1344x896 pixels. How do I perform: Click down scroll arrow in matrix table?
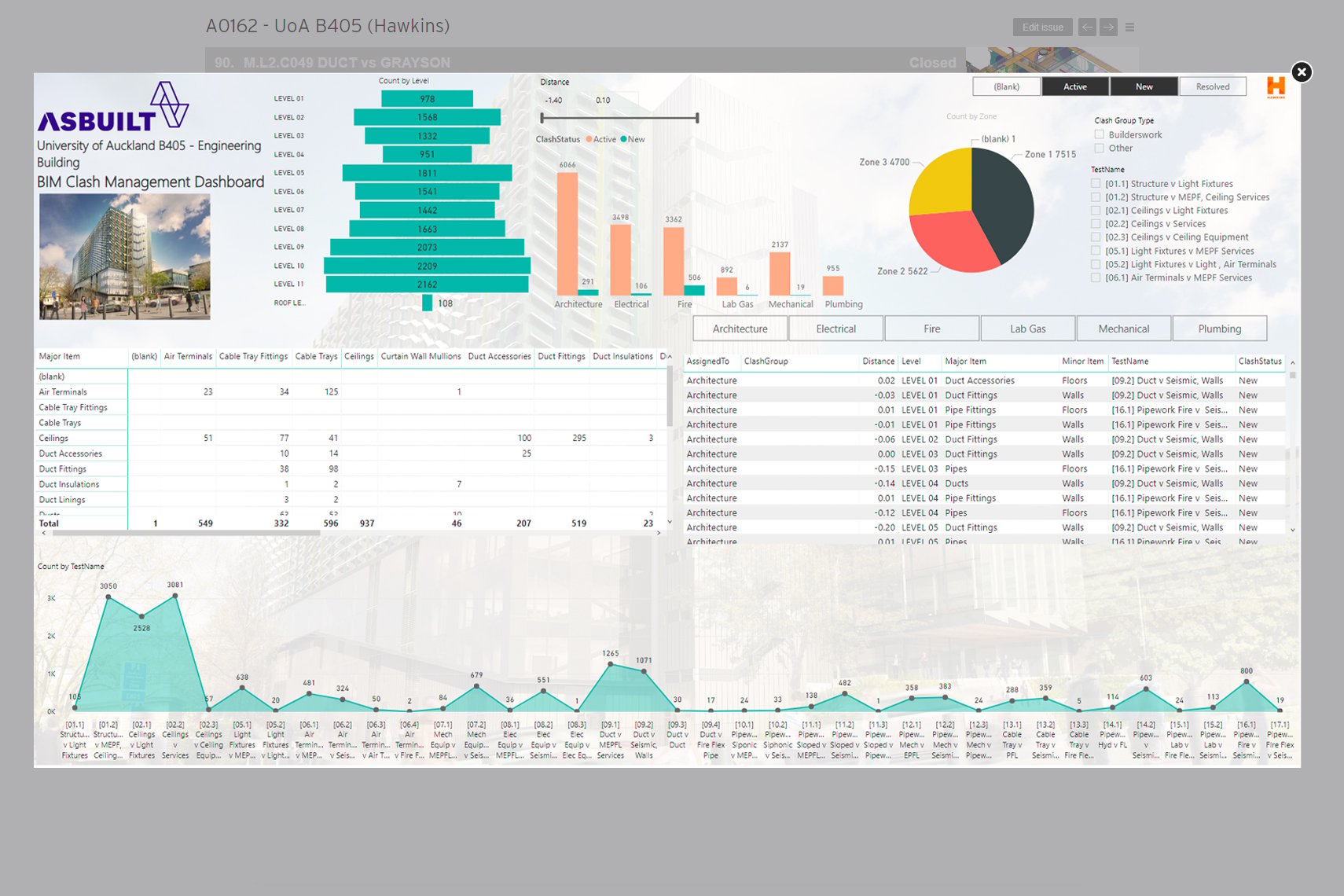tap(670, 522)
